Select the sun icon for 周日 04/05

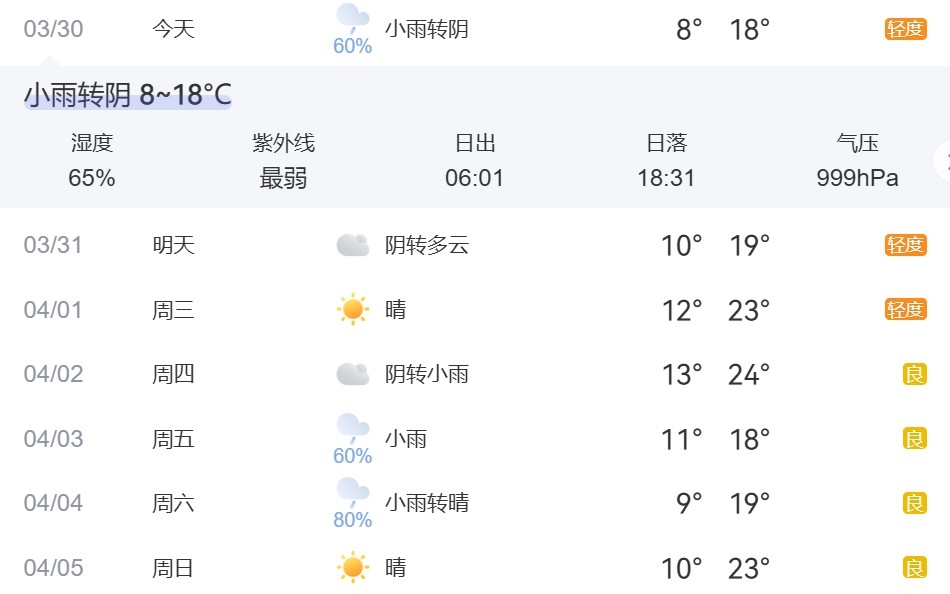[351, 568]
